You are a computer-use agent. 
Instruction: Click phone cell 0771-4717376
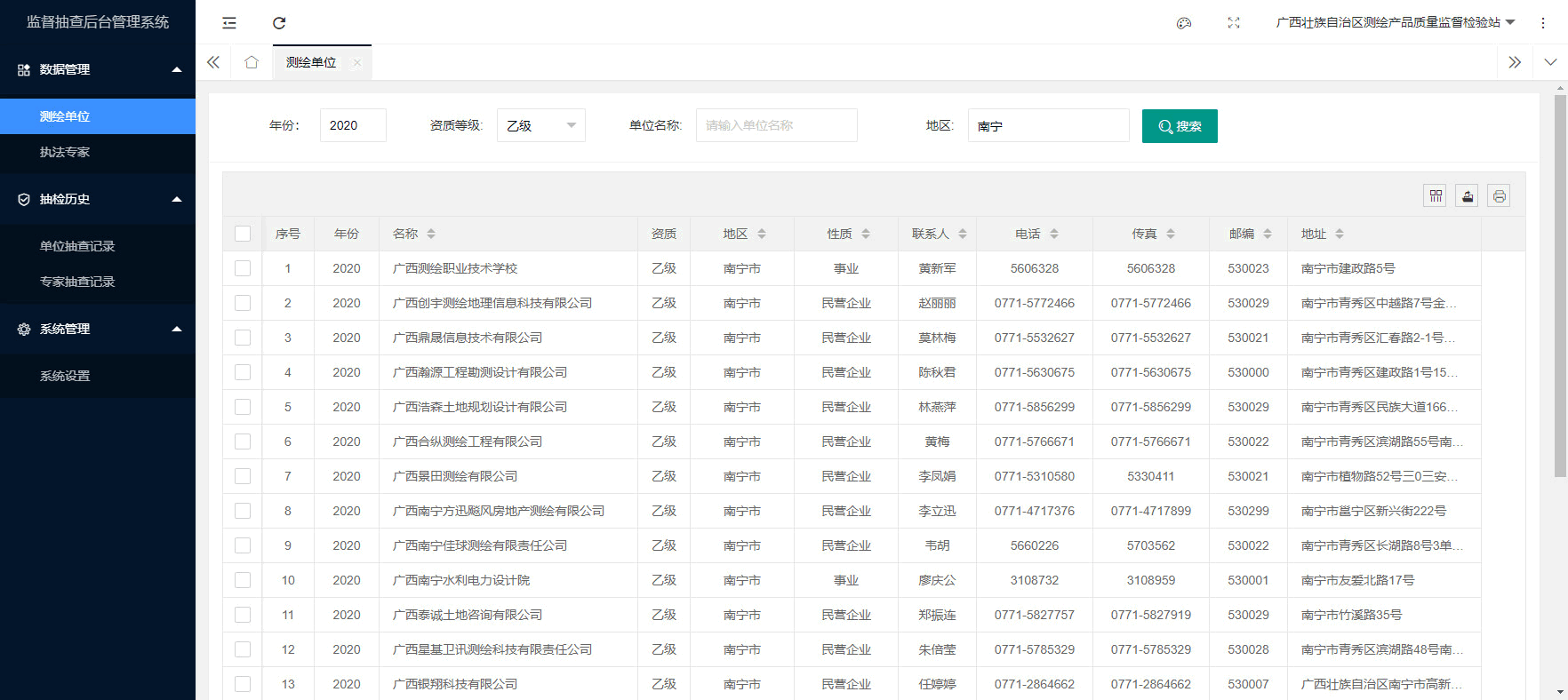tap(1035, 511)
